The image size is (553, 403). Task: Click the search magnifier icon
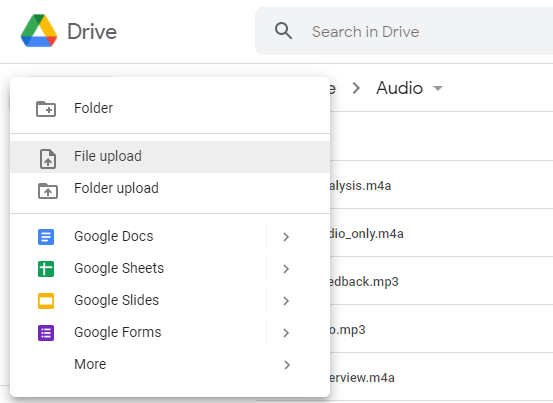283,31
